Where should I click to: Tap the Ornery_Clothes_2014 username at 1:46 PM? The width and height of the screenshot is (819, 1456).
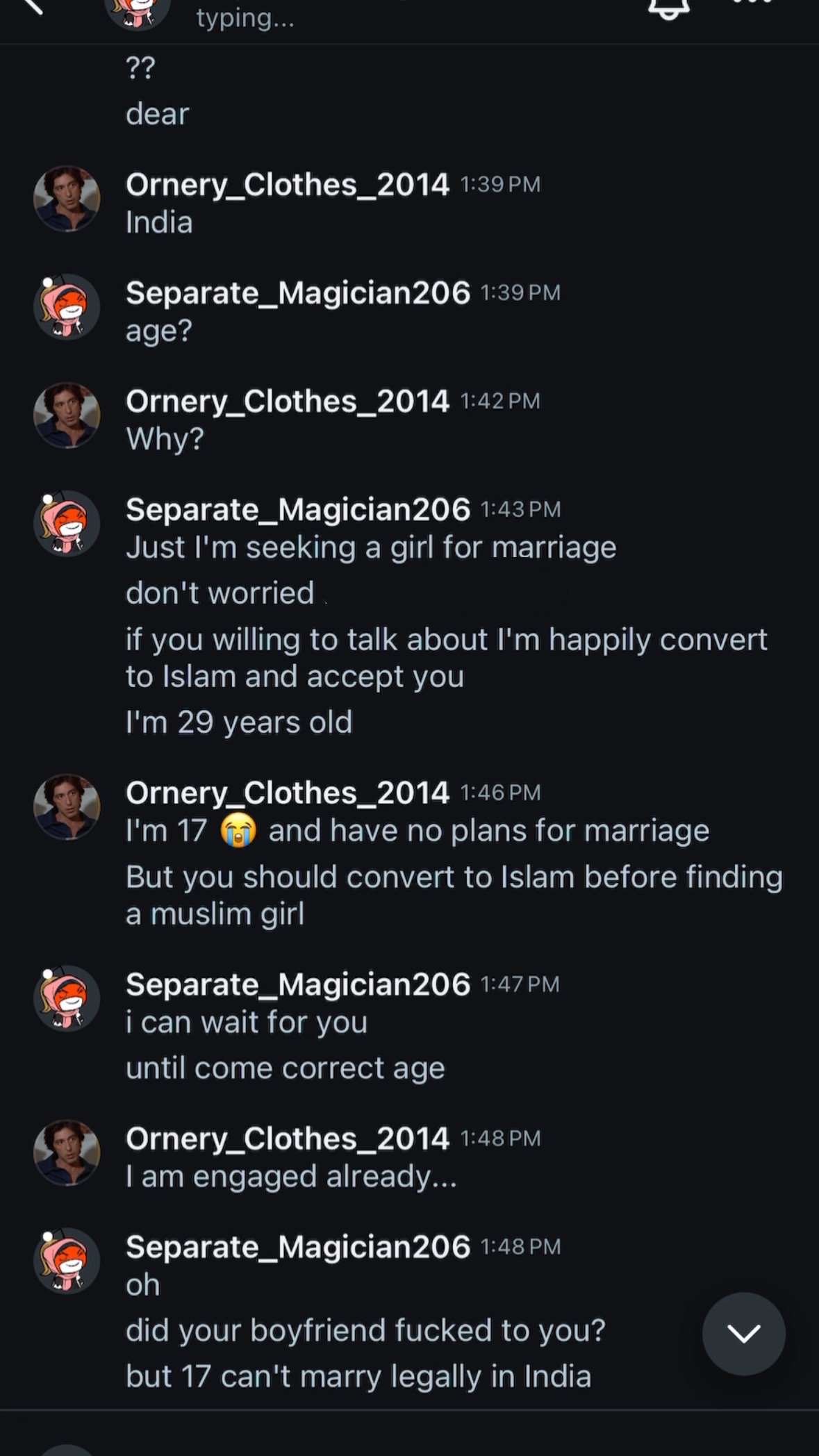pos(287,793)
